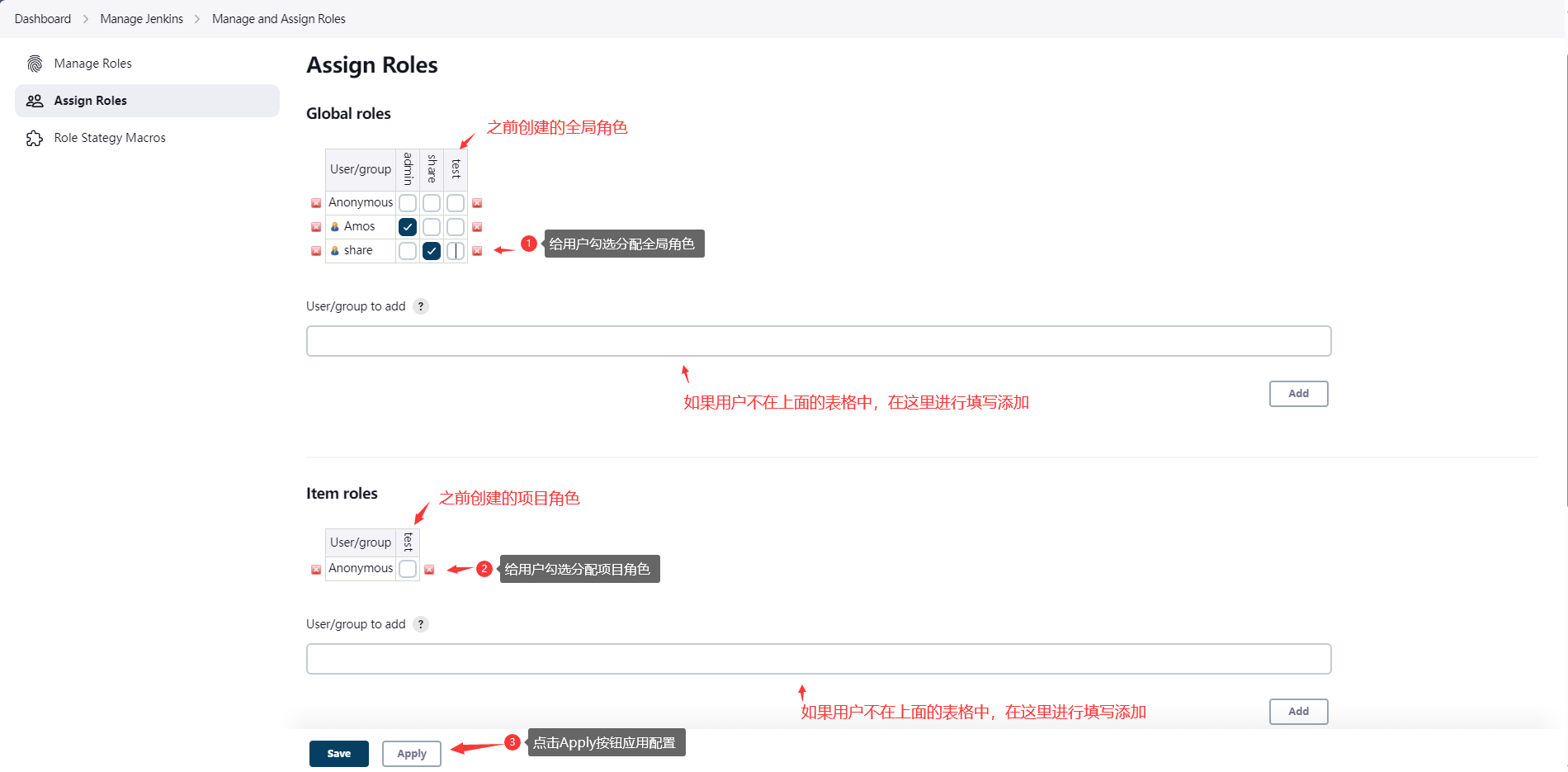Enable test role for Amos

(x=456, y=227)
